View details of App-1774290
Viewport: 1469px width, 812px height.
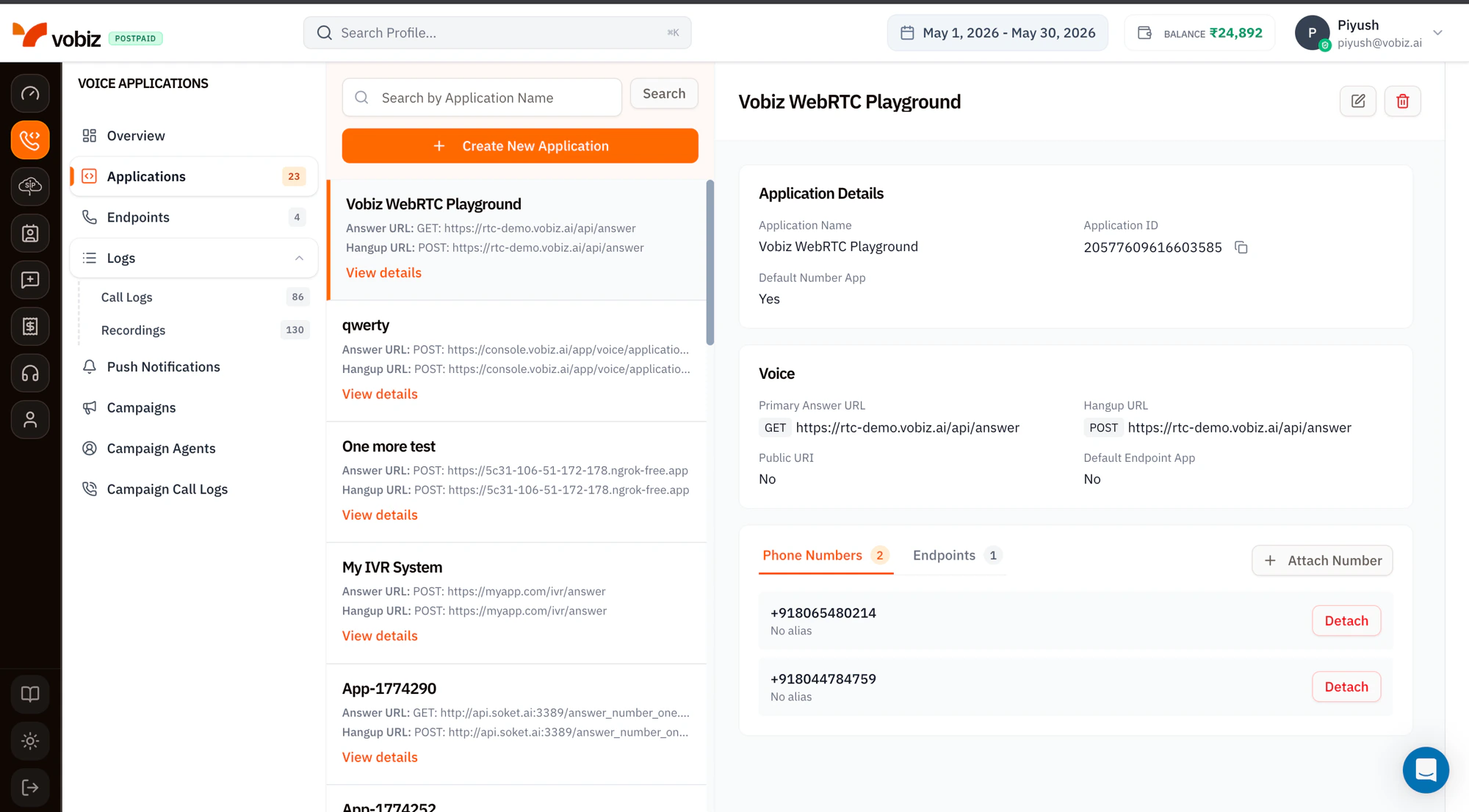click(x=380, y=757)
